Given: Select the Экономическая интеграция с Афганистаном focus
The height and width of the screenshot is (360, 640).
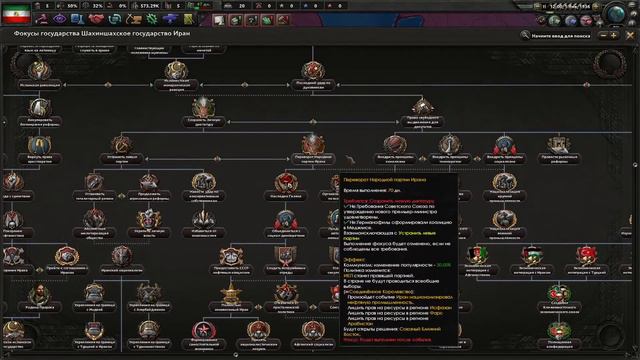Looking at the screenshot, I should pos(478,260).
